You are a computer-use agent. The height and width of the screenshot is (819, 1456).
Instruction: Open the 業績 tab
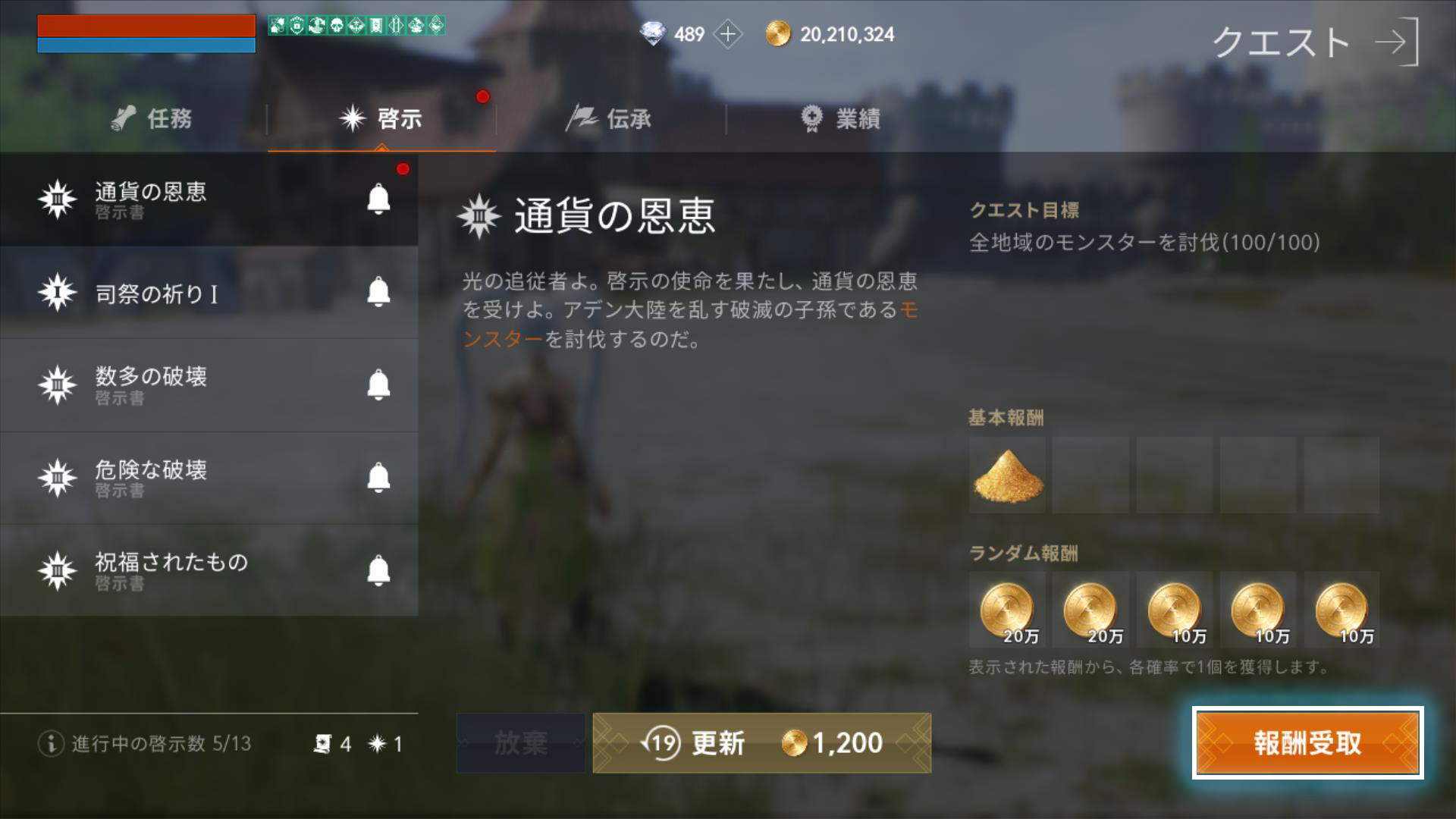coord(842,119)
